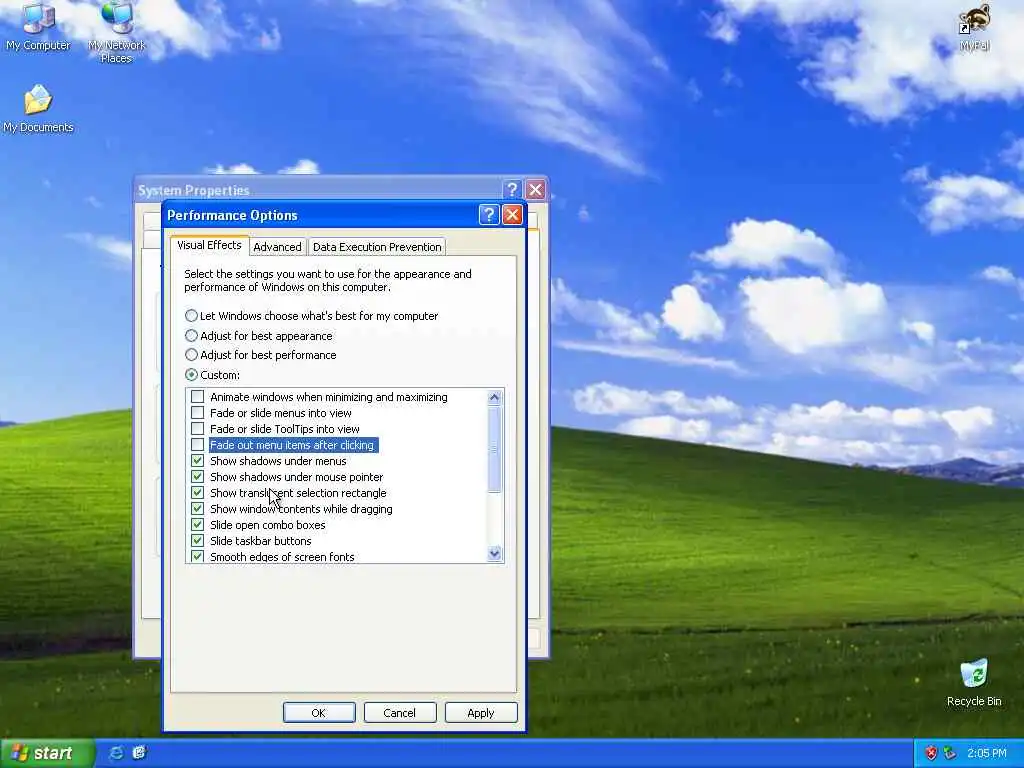Open the My Computer desktop icon

[x=38, y=26]
